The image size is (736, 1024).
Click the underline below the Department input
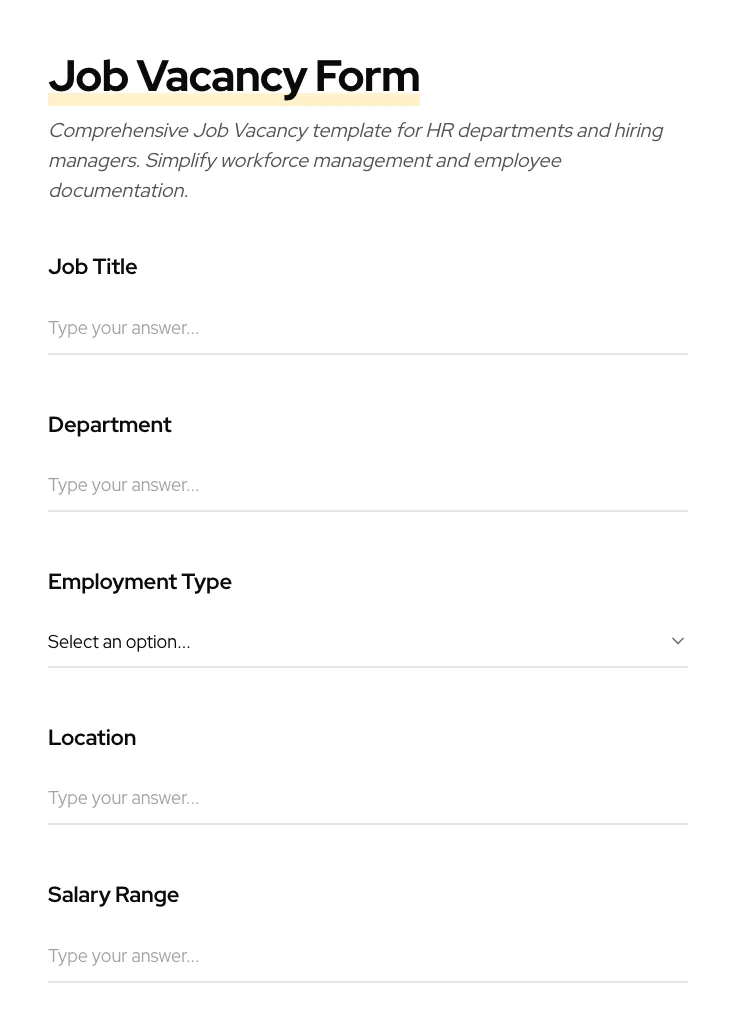tap(368, 511)
